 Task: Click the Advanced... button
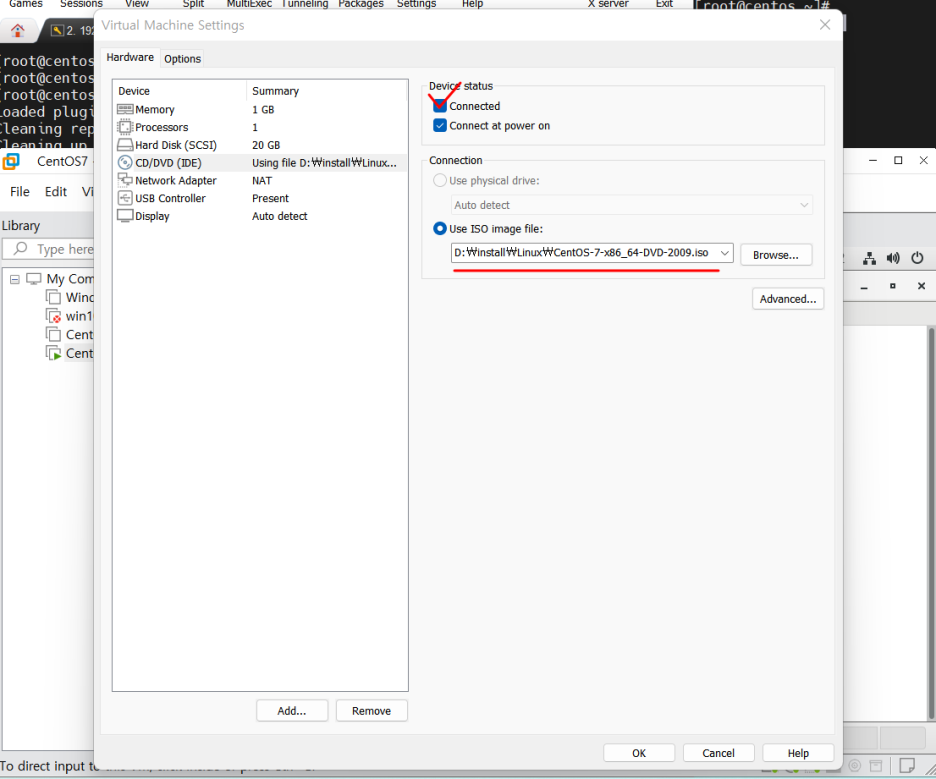coord(788,299)
